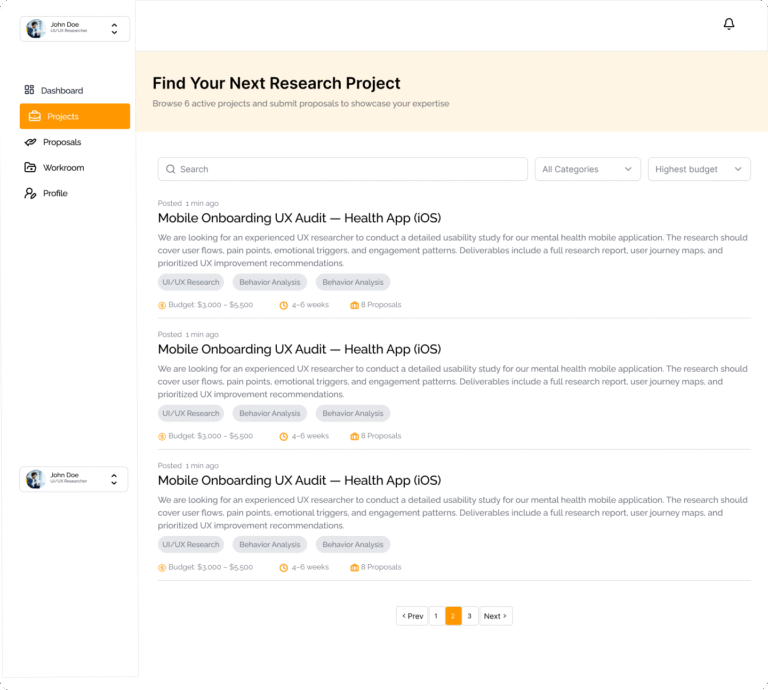Expand the bottom John Doe account switcher
Screen dimensions: 768x690
point(113,479)
